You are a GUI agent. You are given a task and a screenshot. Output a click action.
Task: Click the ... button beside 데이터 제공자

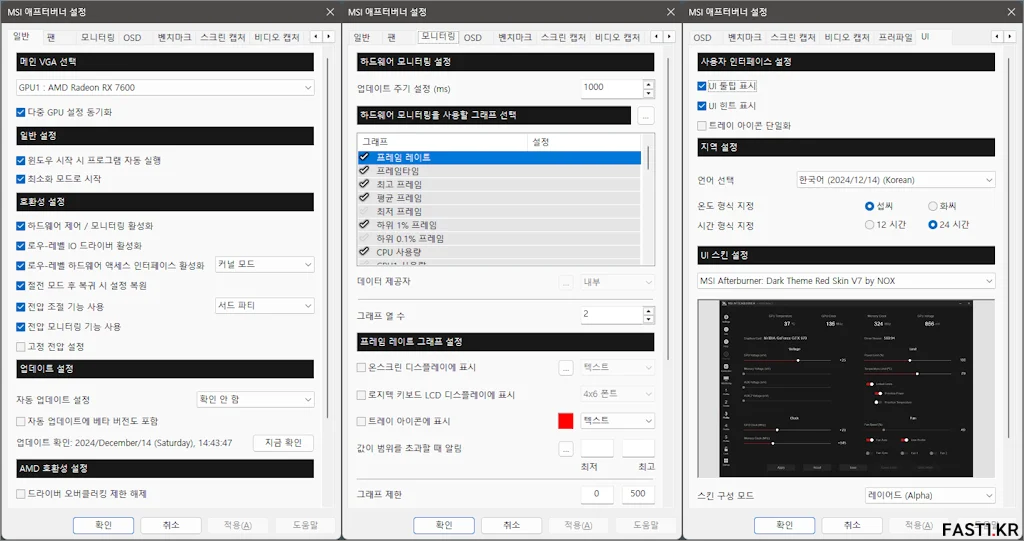click(x=566, y=282)
